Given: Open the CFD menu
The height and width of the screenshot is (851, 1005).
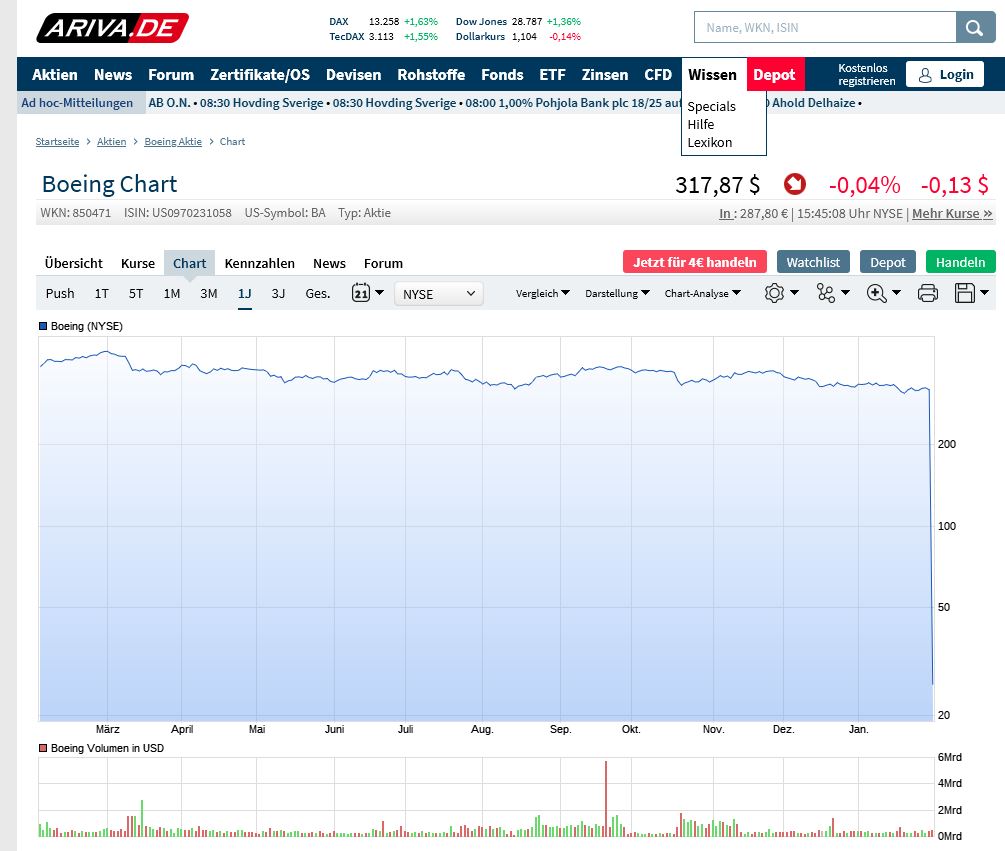Looking at the screenshot, I should (658, 75).
